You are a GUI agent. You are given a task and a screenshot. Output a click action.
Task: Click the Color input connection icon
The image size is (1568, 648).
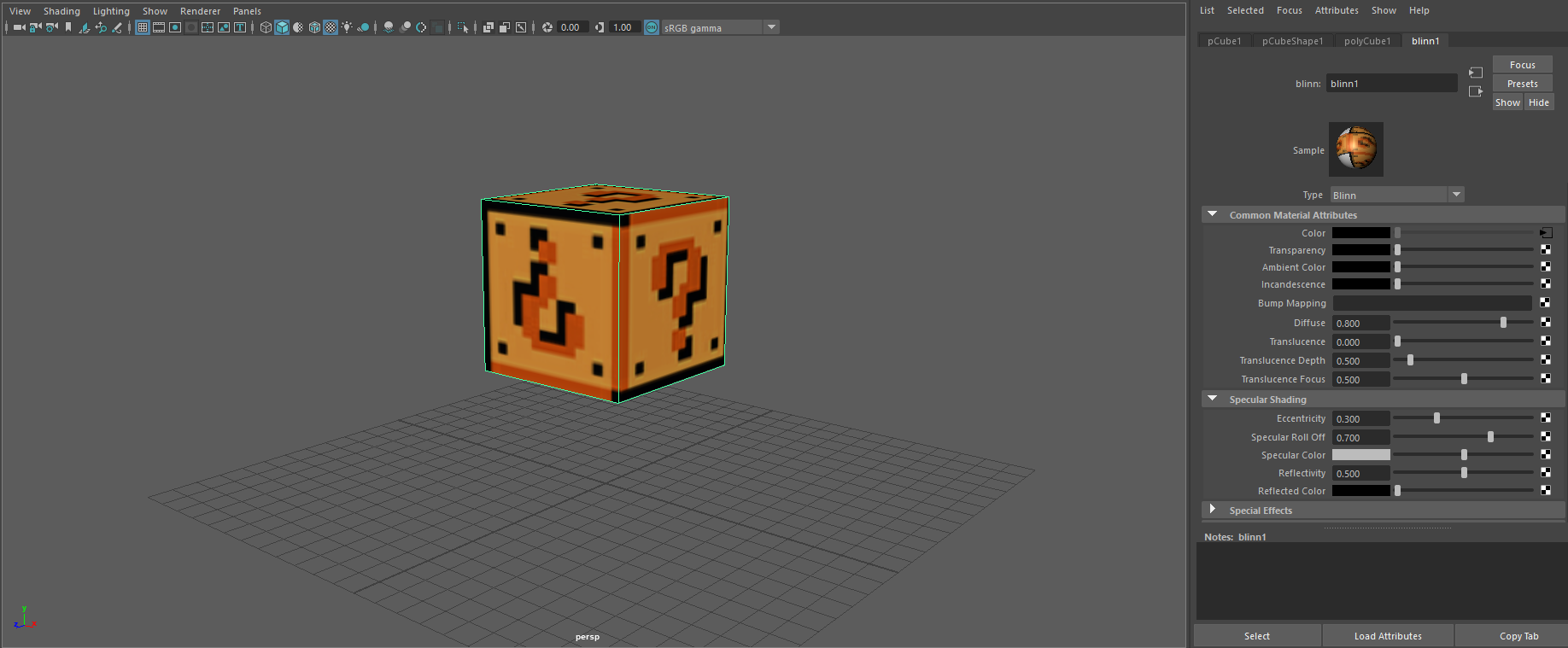(x=1546, y=233)
